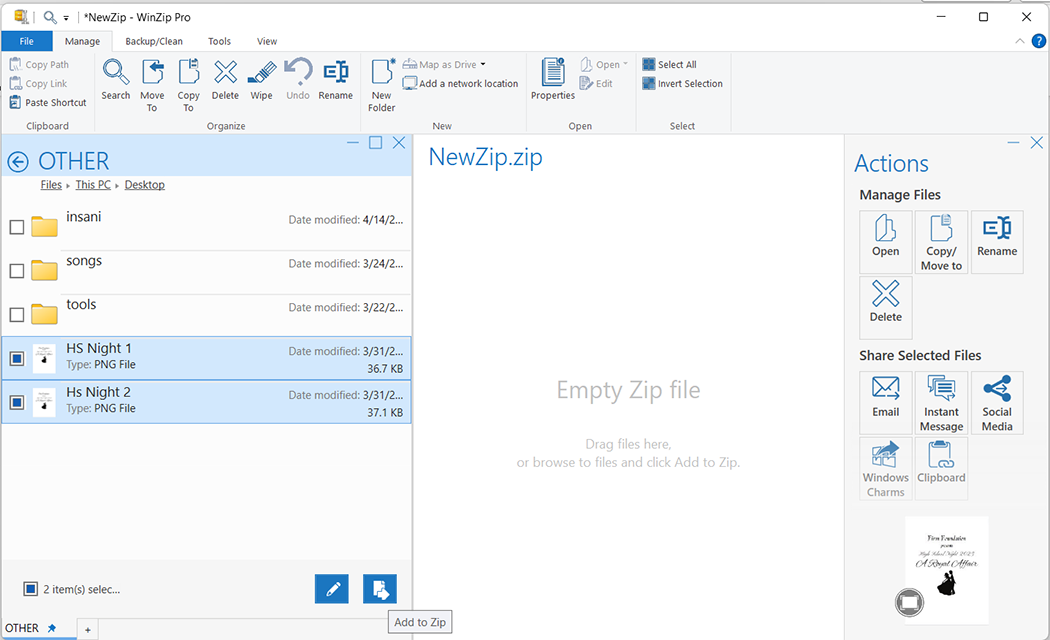Expand the ribbon Open dropdown
1050x640 pixels.
625,64
